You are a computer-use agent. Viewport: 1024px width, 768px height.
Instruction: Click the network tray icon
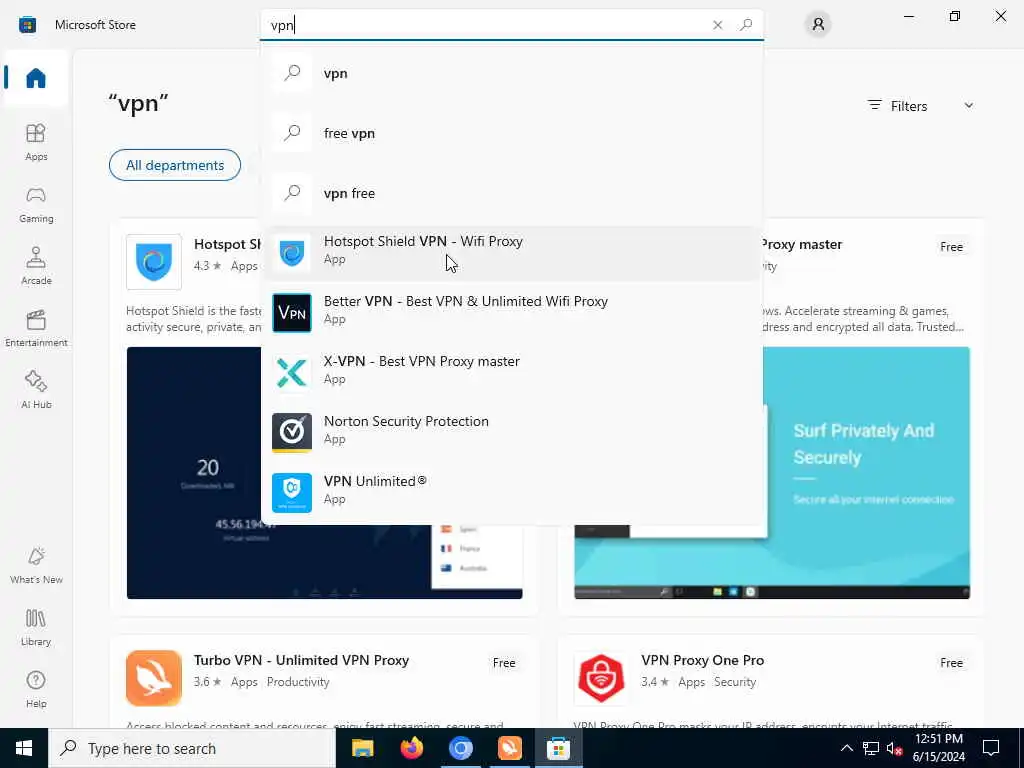coord(871,748)
